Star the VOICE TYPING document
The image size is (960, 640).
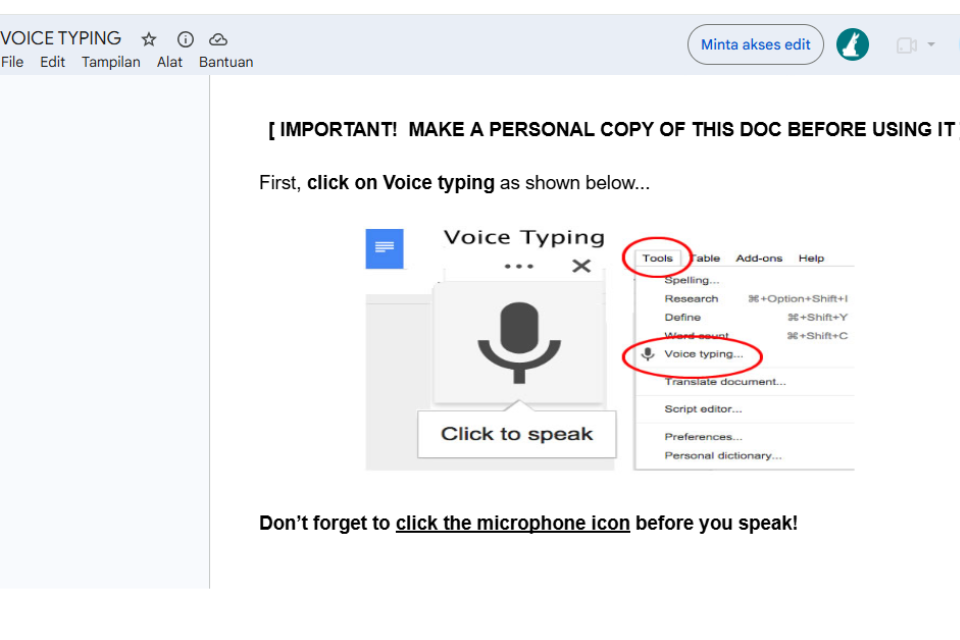coord(149,40)
